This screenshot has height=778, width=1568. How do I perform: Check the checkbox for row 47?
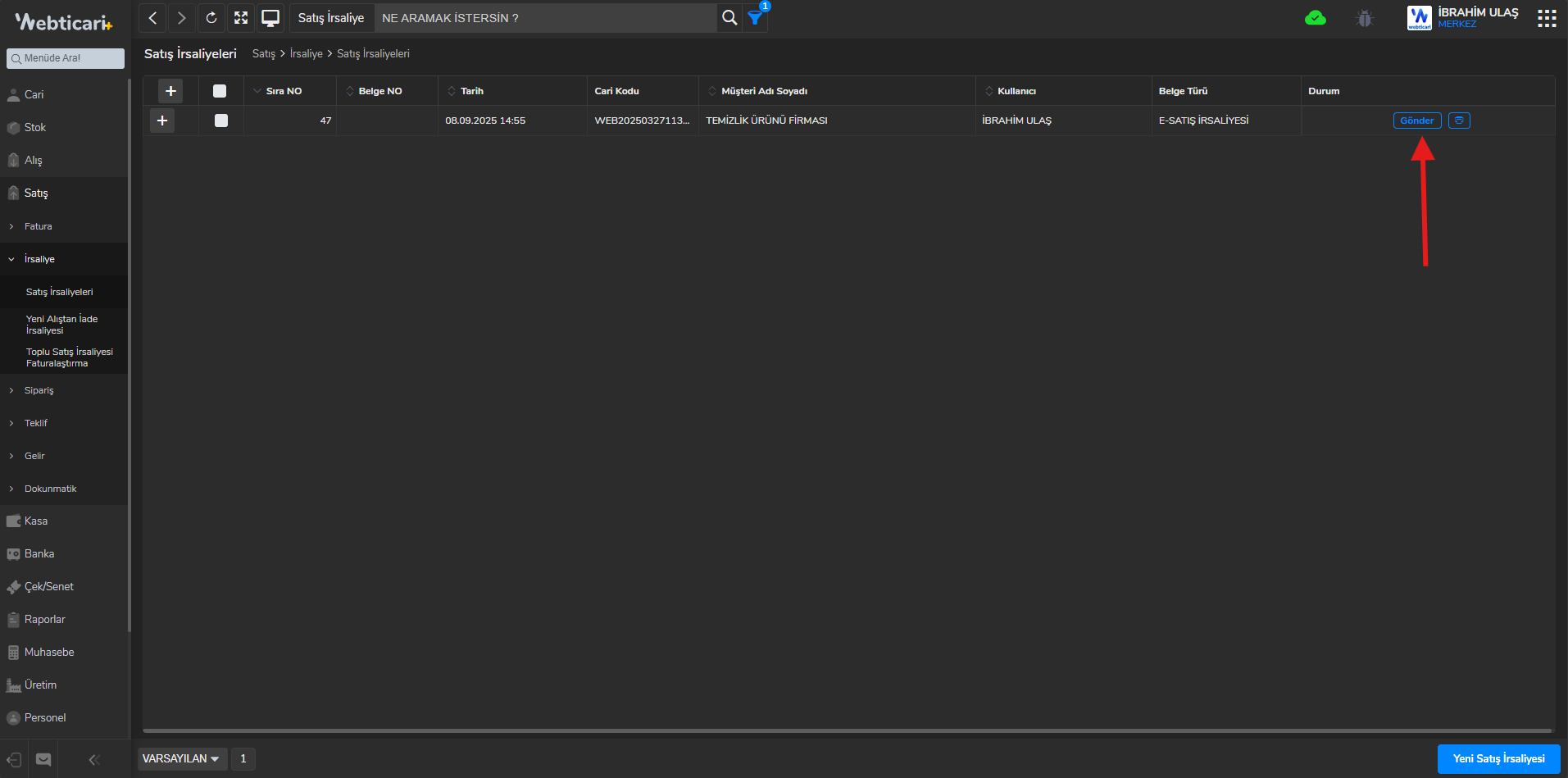(x=220, y=121)
